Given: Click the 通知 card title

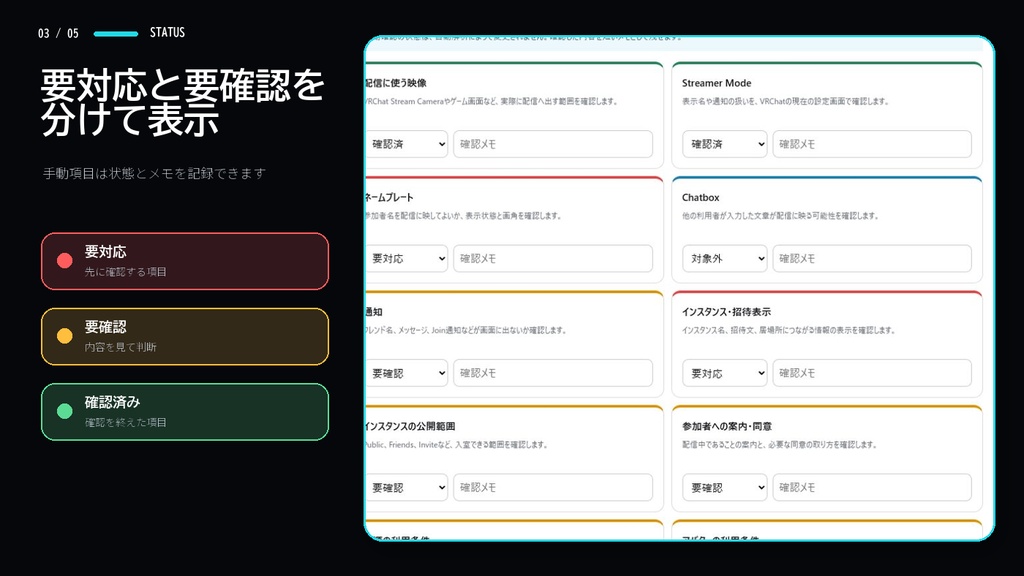Looking at the screenshot, I should tap(374, 312).
